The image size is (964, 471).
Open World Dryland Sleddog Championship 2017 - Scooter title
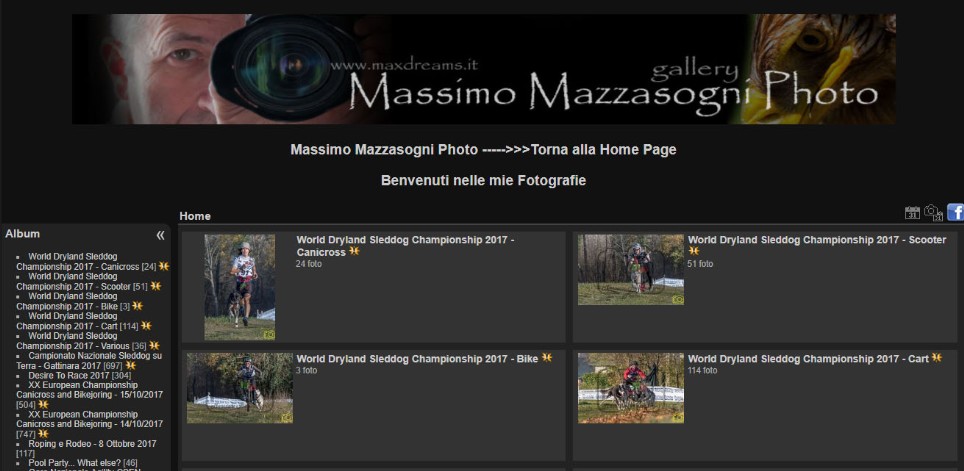[x=817, y=240]
